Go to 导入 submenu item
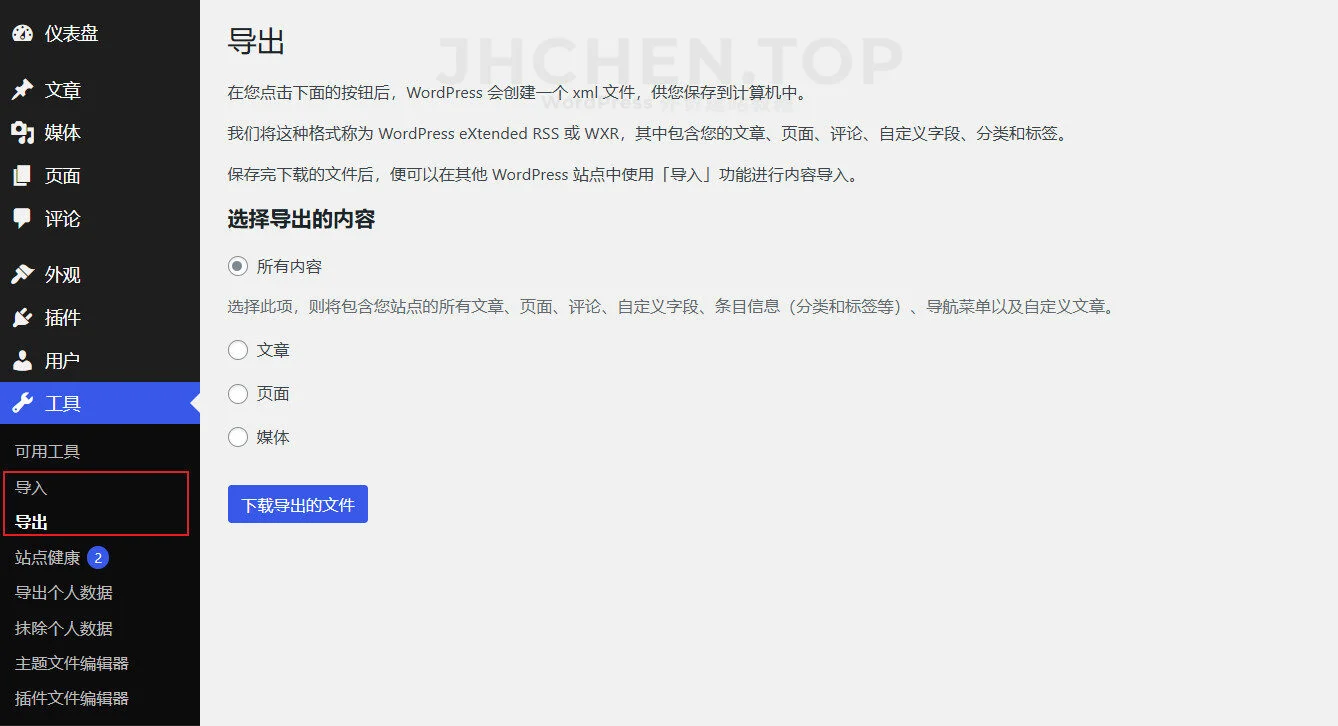 (31, 488)
